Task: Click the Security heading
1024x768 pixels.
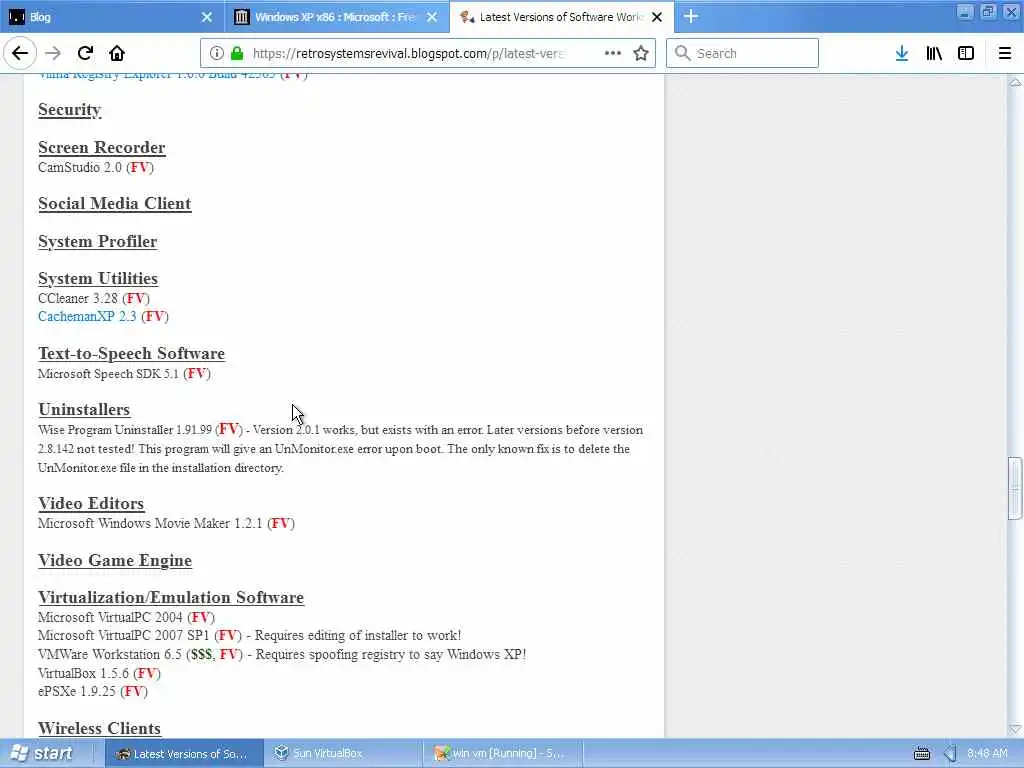Action: [x=69, y=110]
